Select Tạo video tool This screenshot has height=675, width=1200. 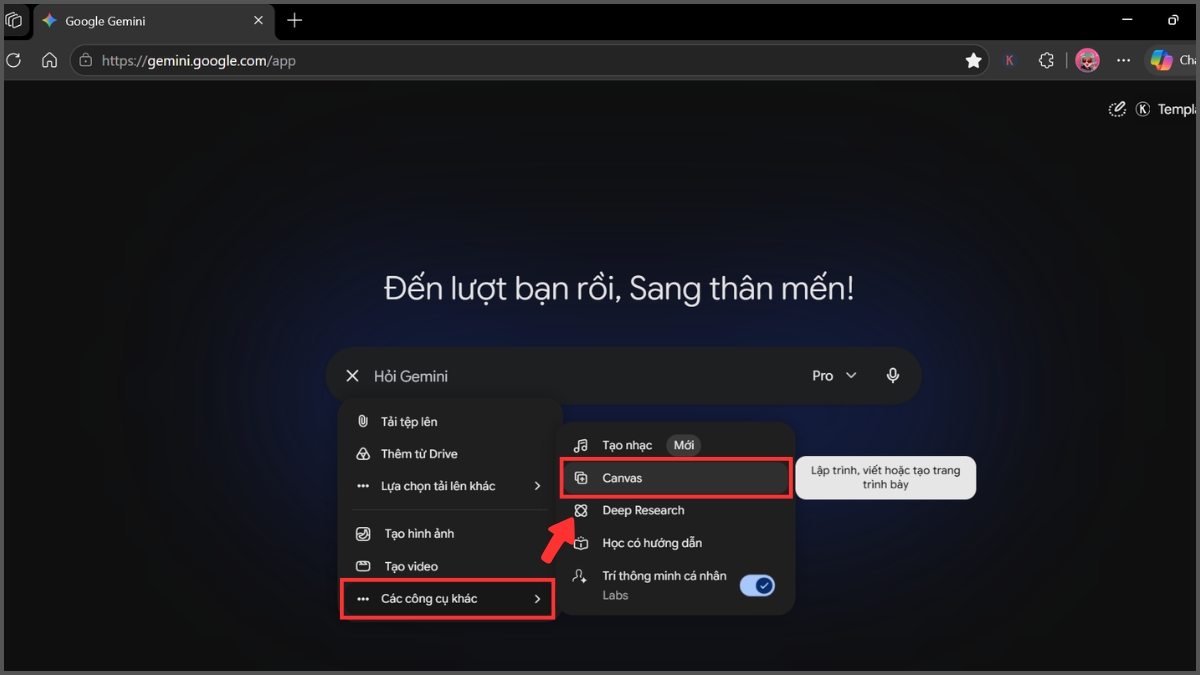coord(450,566)
